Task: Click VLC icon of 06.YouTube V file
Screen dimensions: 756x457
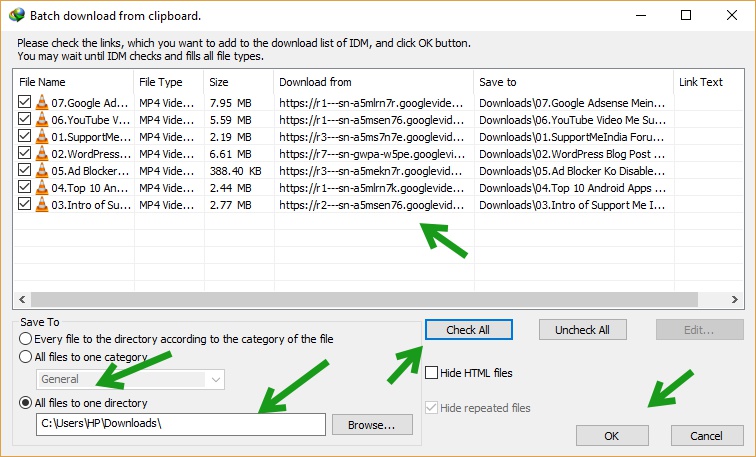Action: [42, 119]
